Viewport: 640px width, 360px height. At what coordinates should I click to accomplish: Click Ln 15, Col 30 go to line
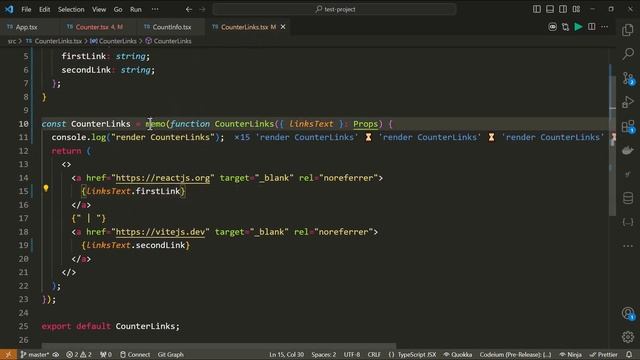click(287, 354)
